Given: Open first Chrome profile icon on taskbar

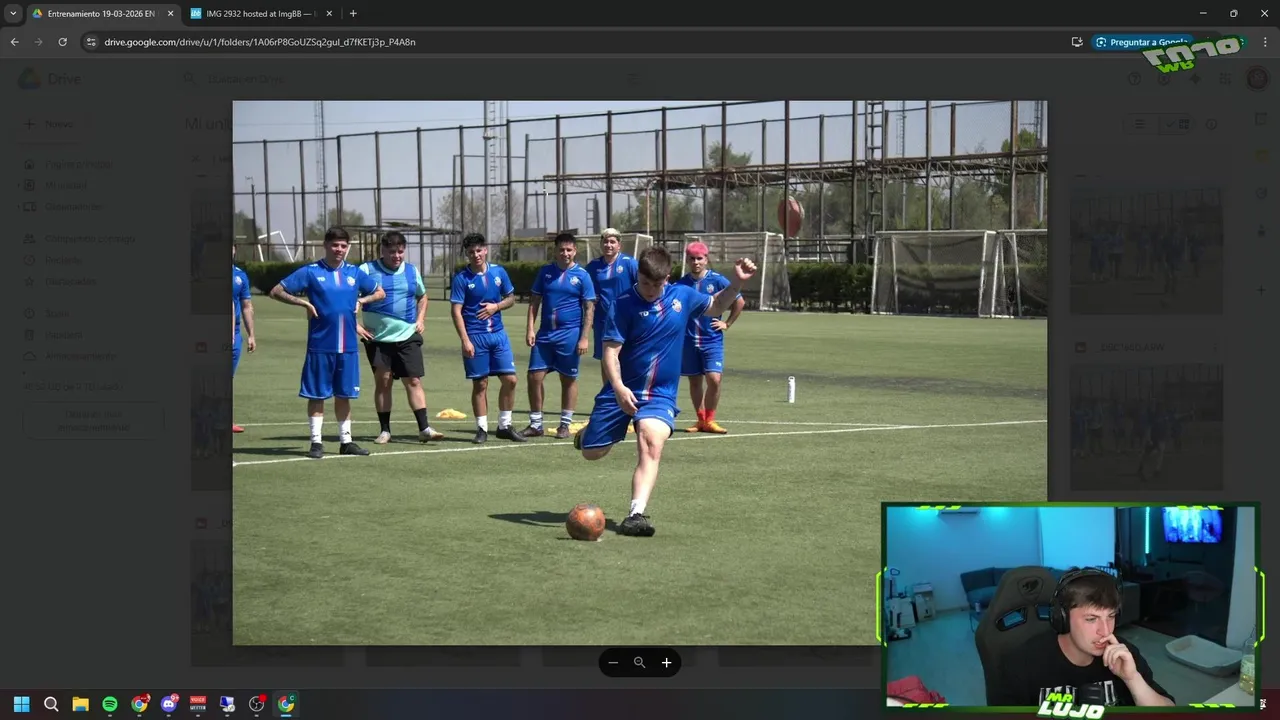Looking at the screenshot, I should 139,704.
